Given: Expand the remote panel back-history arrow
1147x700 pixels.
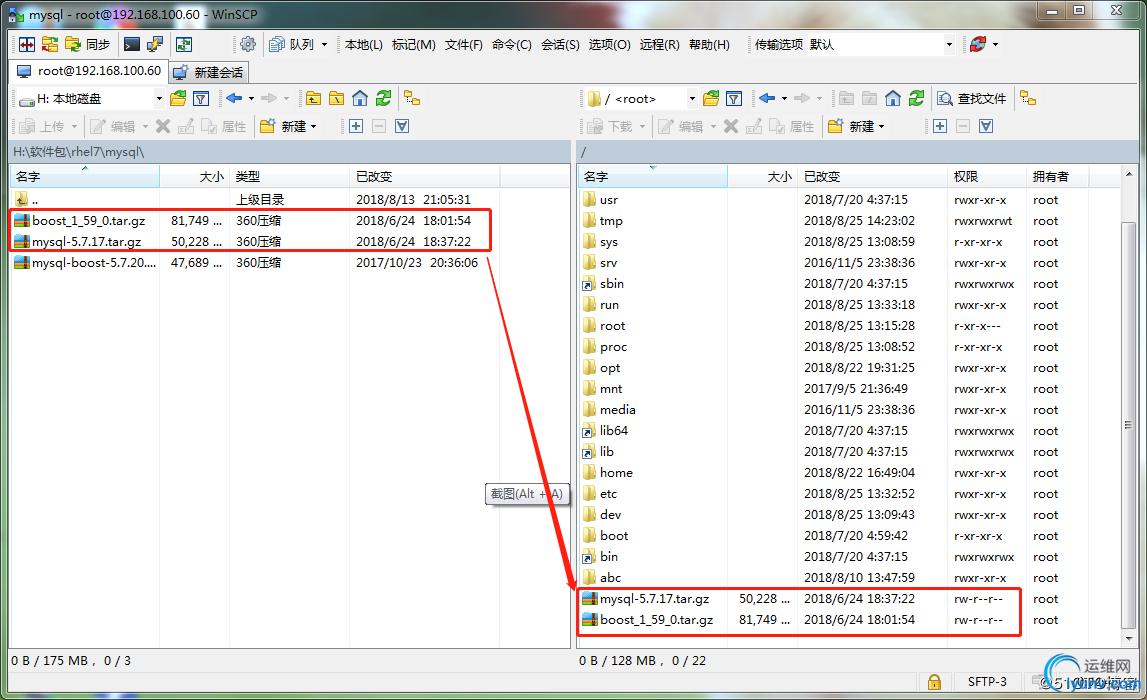Looking at the screenshot, I should pos(785,98).
